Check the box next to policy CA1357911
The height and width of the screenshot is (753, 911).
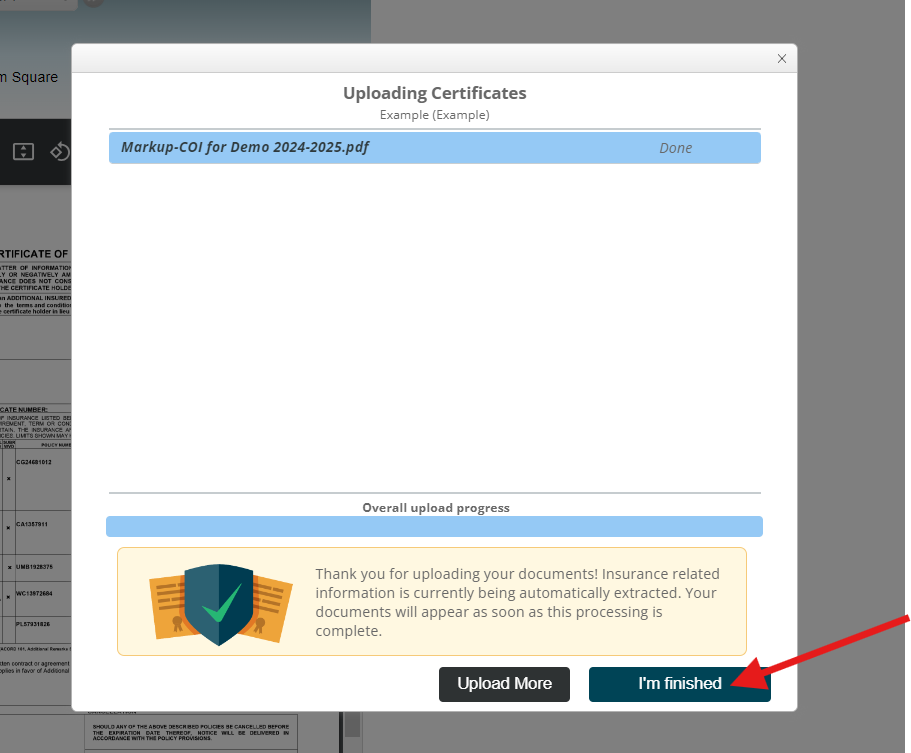click(x=8, y=527)
